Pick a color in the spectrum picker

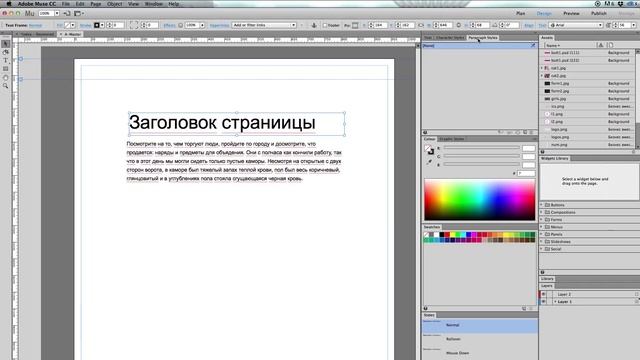(480, 200)
